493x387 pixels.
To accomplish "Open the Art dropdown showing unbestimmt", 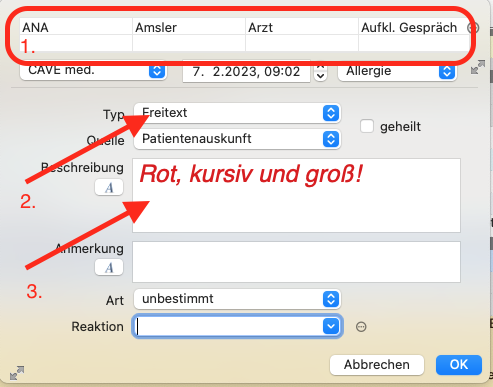I will (x=237, y=299).
